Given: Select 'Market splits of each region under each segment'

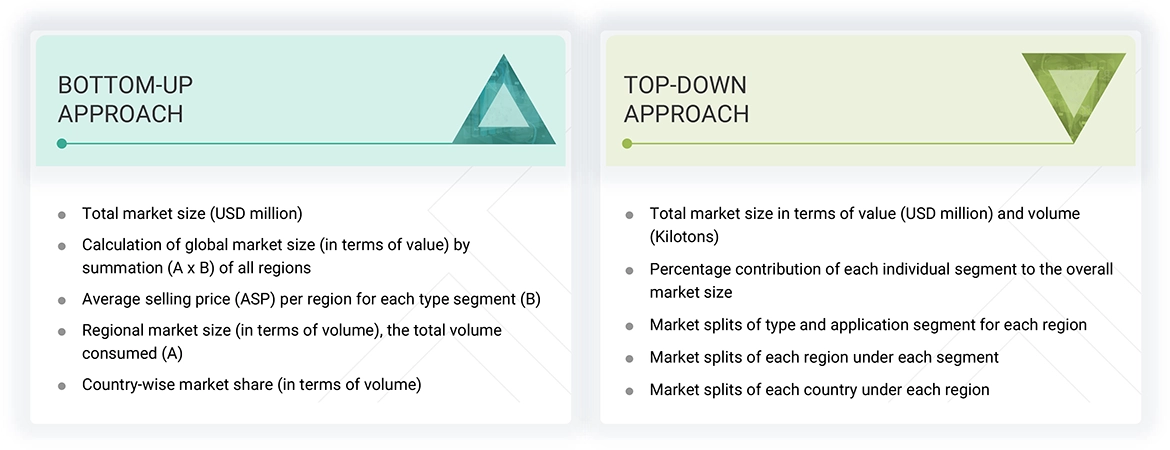Looking at the screenshot, I should pos(823,357).
